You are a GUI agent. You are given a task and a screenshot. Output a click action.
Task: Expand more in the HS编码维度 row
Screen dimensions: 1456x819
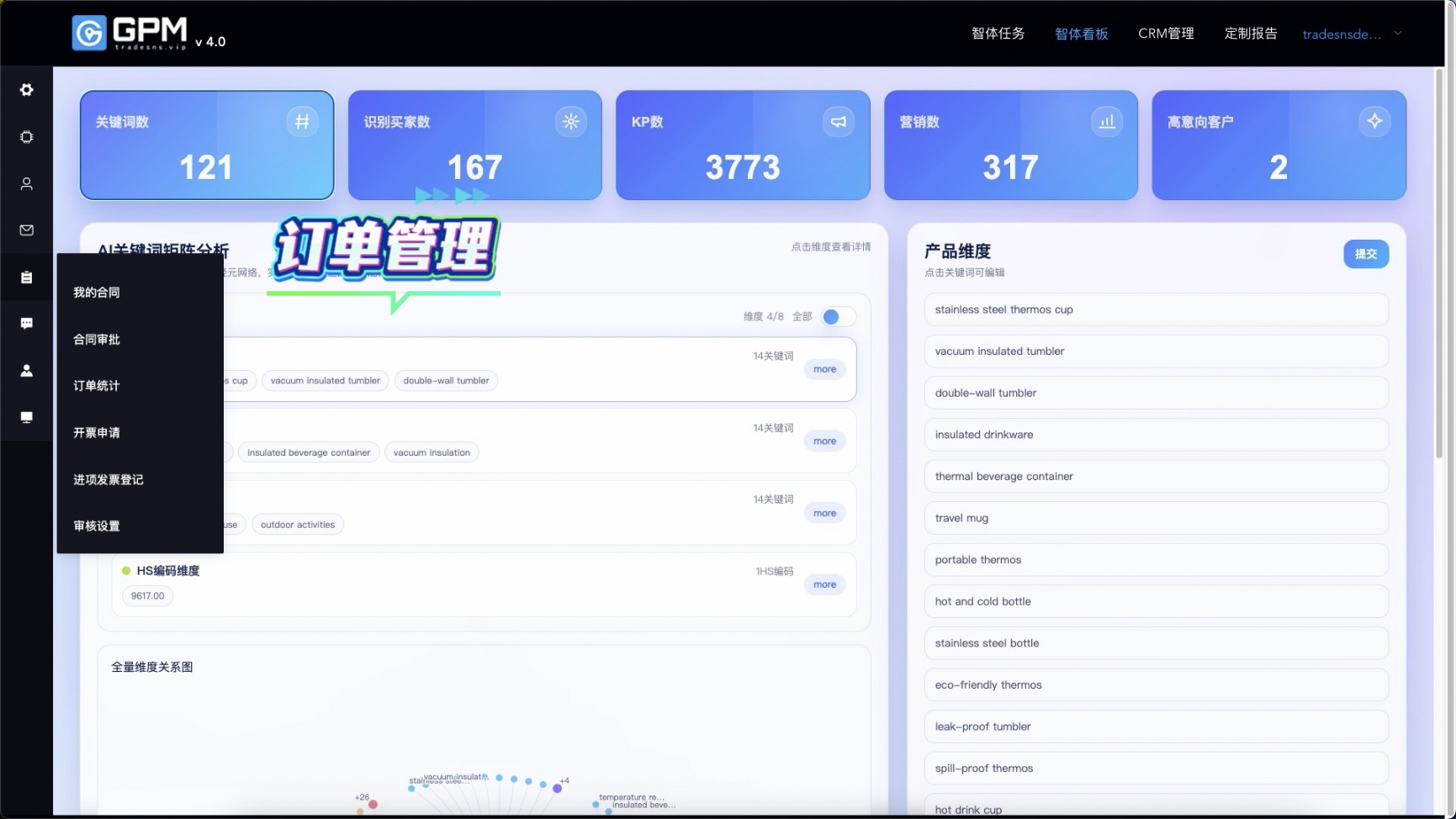824,584
